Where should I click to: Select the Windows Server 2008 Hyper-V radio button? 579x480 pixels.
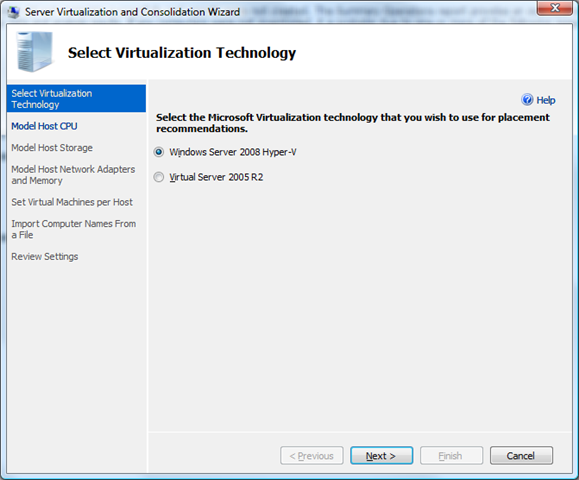click(159, 152)
